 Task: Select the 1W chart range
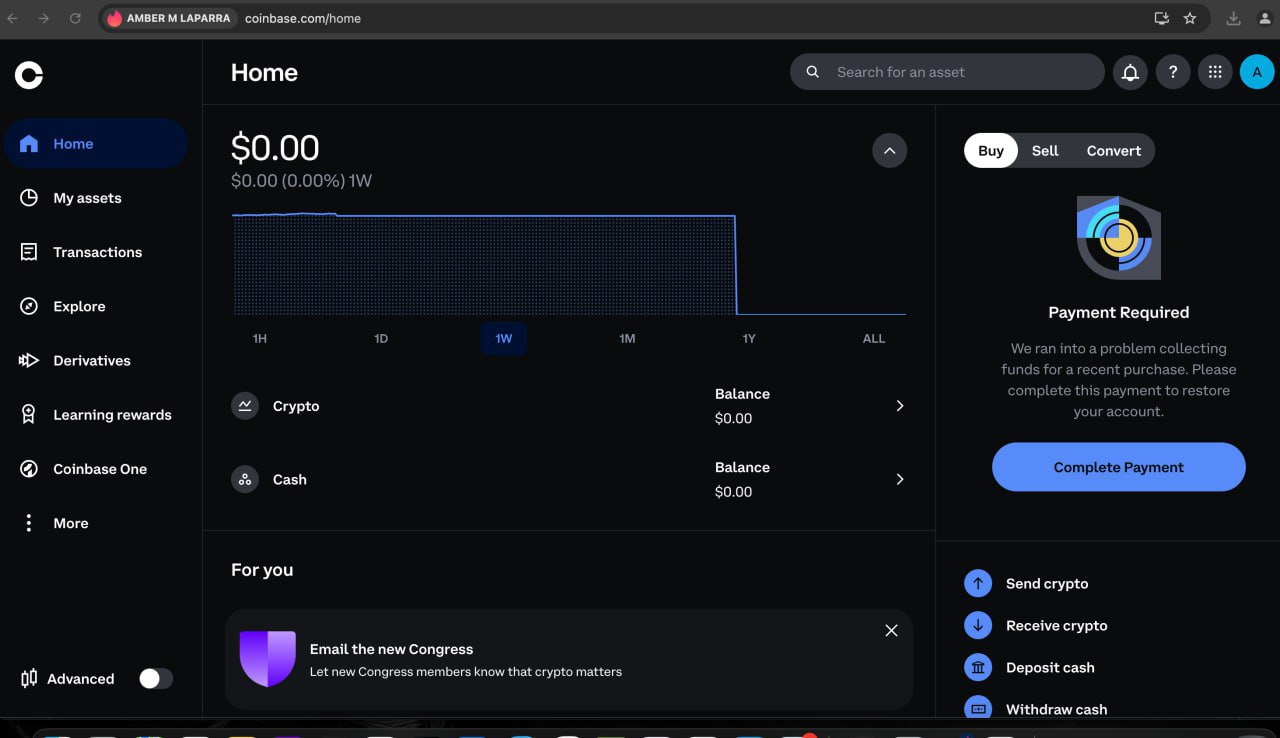click(504, 338)
